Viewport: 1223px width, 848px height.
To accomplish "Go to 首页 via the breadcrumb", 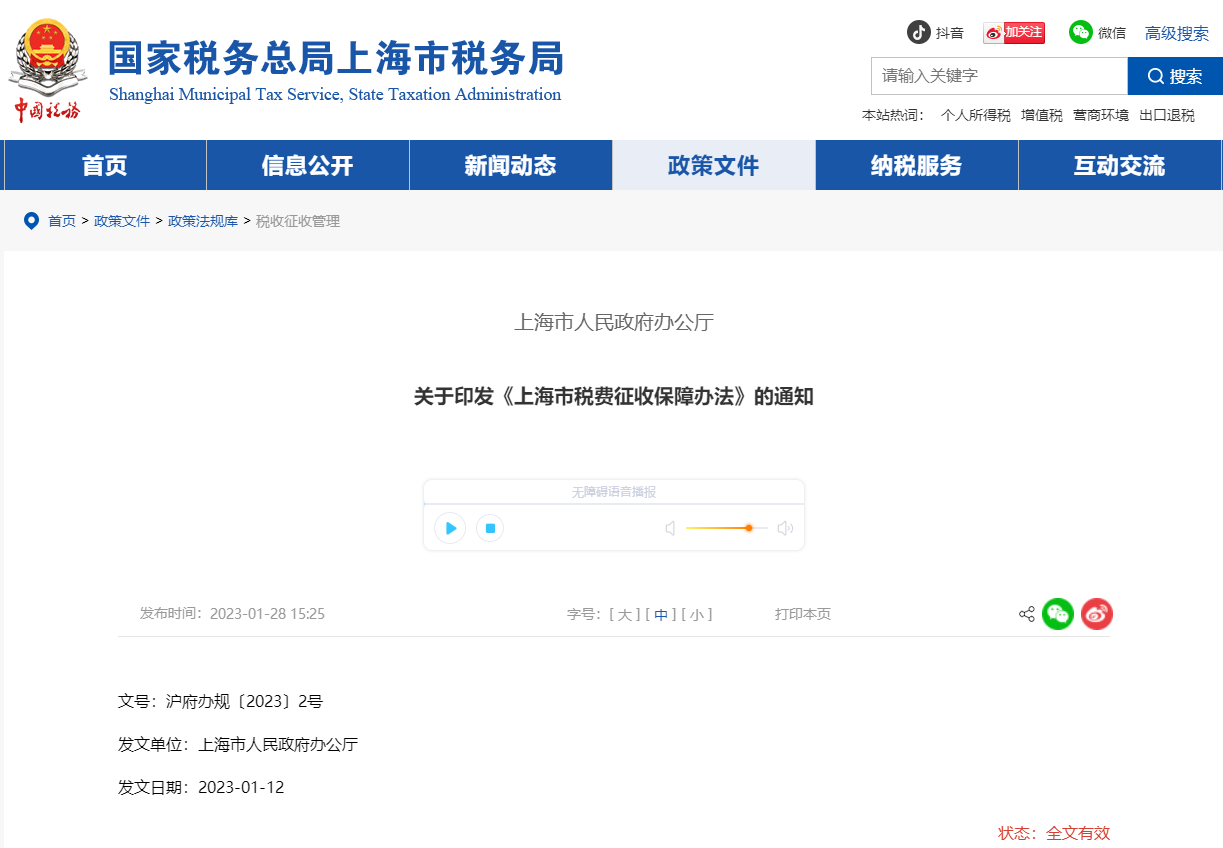I will coord(63,220).
